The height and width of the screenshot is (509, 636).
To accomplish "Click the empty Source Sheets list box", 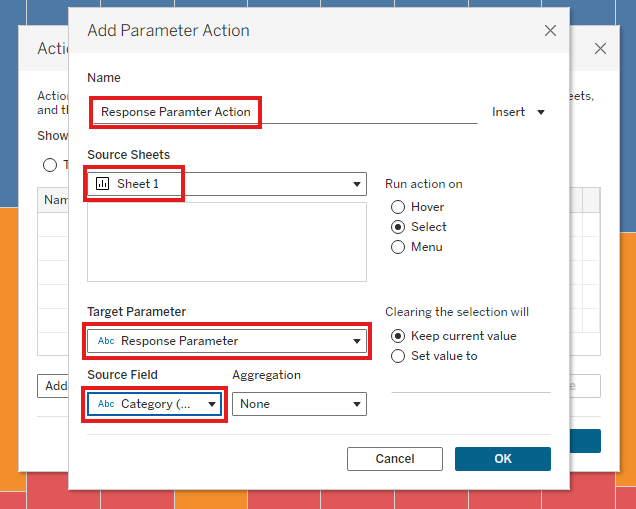I will (x=227, y=242).
